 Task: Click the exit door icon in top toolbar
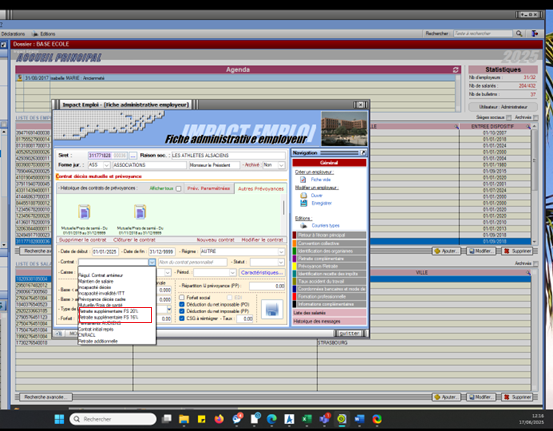coord(535,34)
